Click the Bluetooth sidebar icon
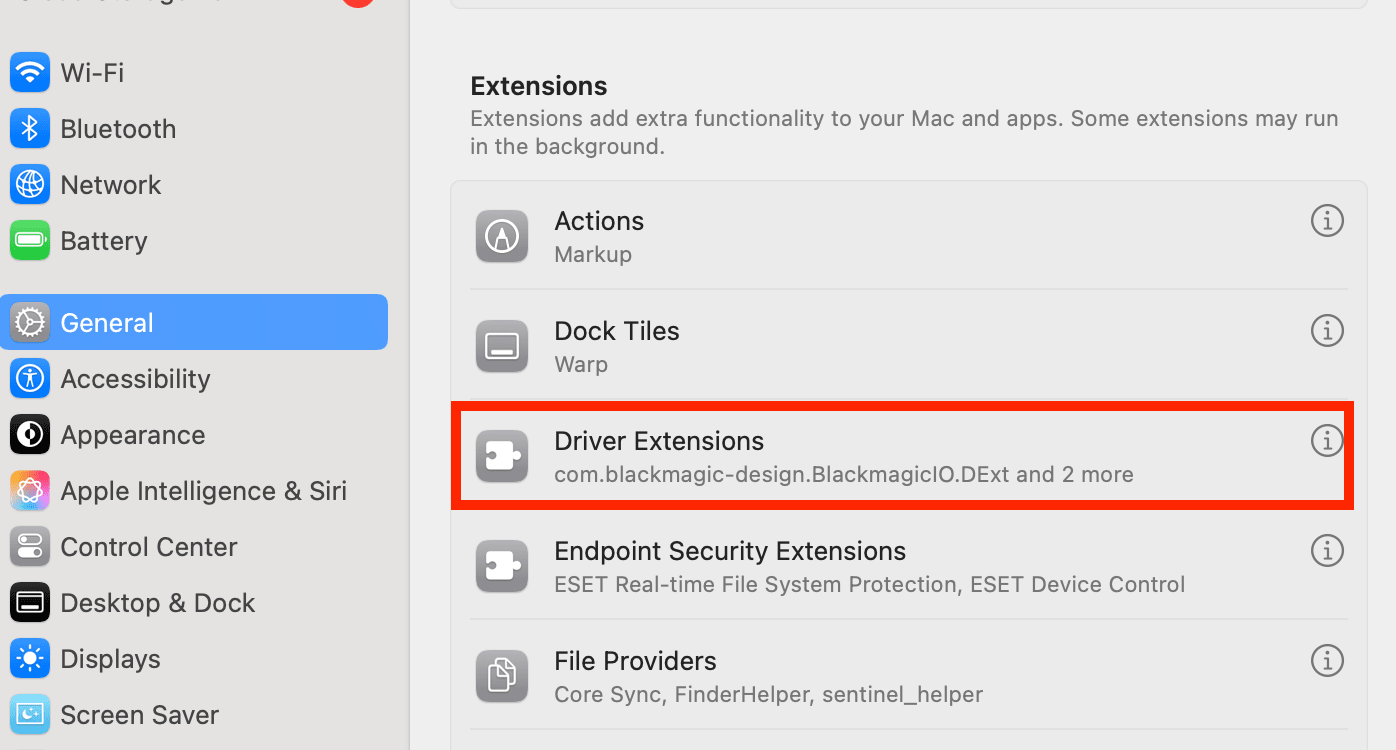This screenshot has width=1396, height=750. pyautogui.click(x=30, y=129)
